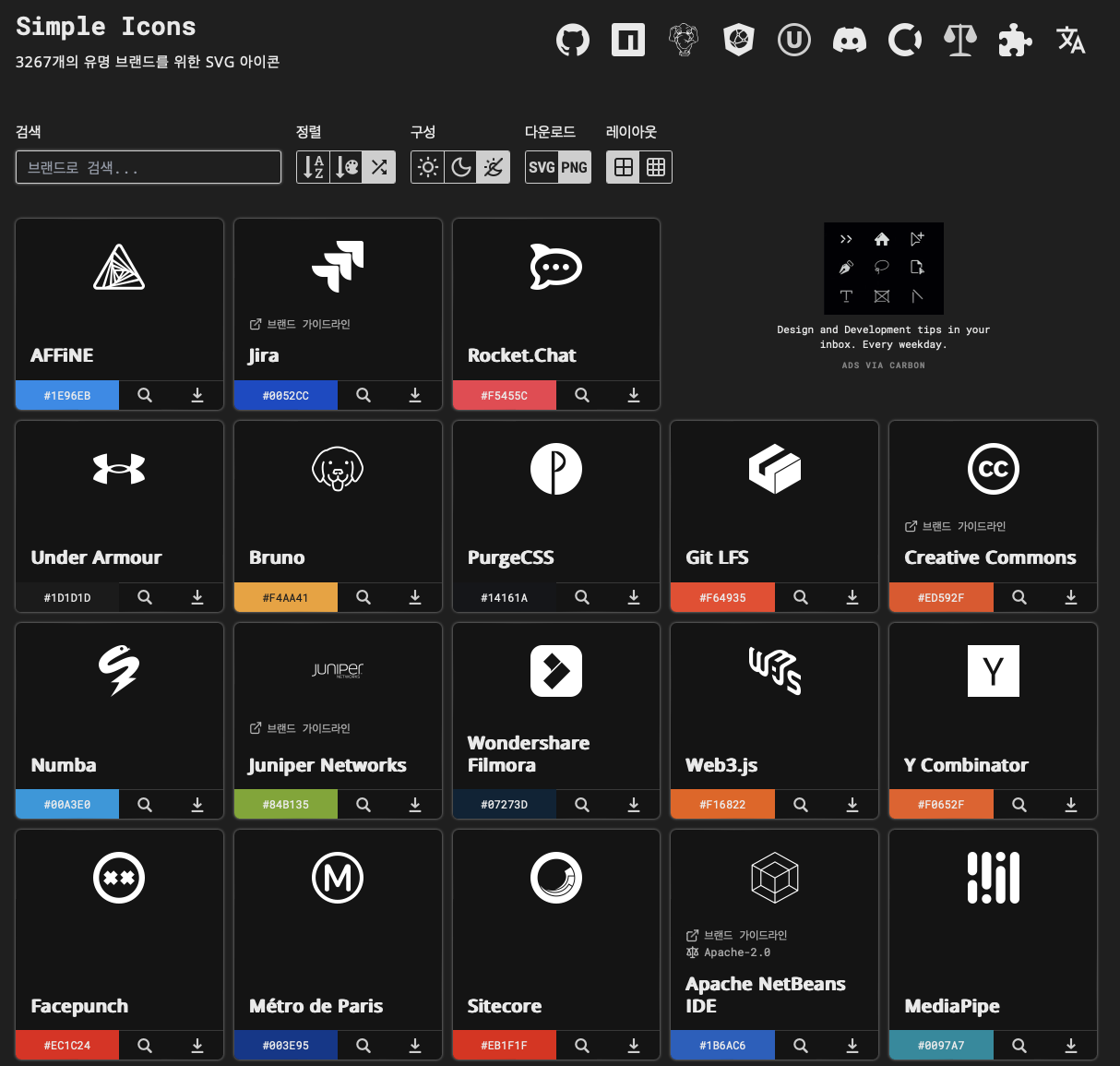
Task: Open the Discord icon link
Action: [x=850, y=40]
